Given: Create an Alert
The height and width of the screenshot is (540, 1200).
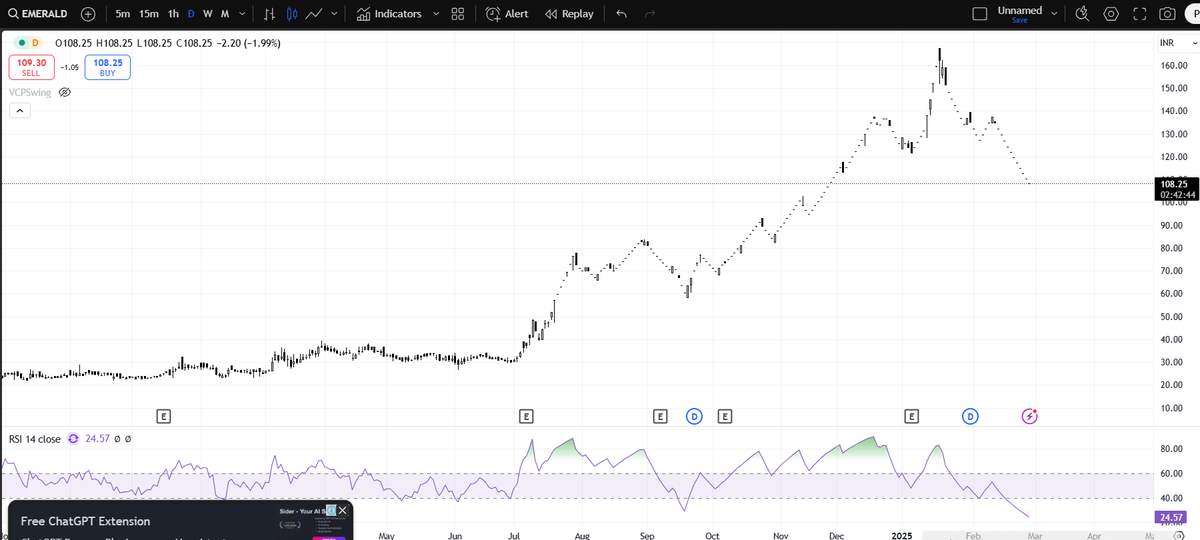Looking at the screenshot, I should point(507,14).
